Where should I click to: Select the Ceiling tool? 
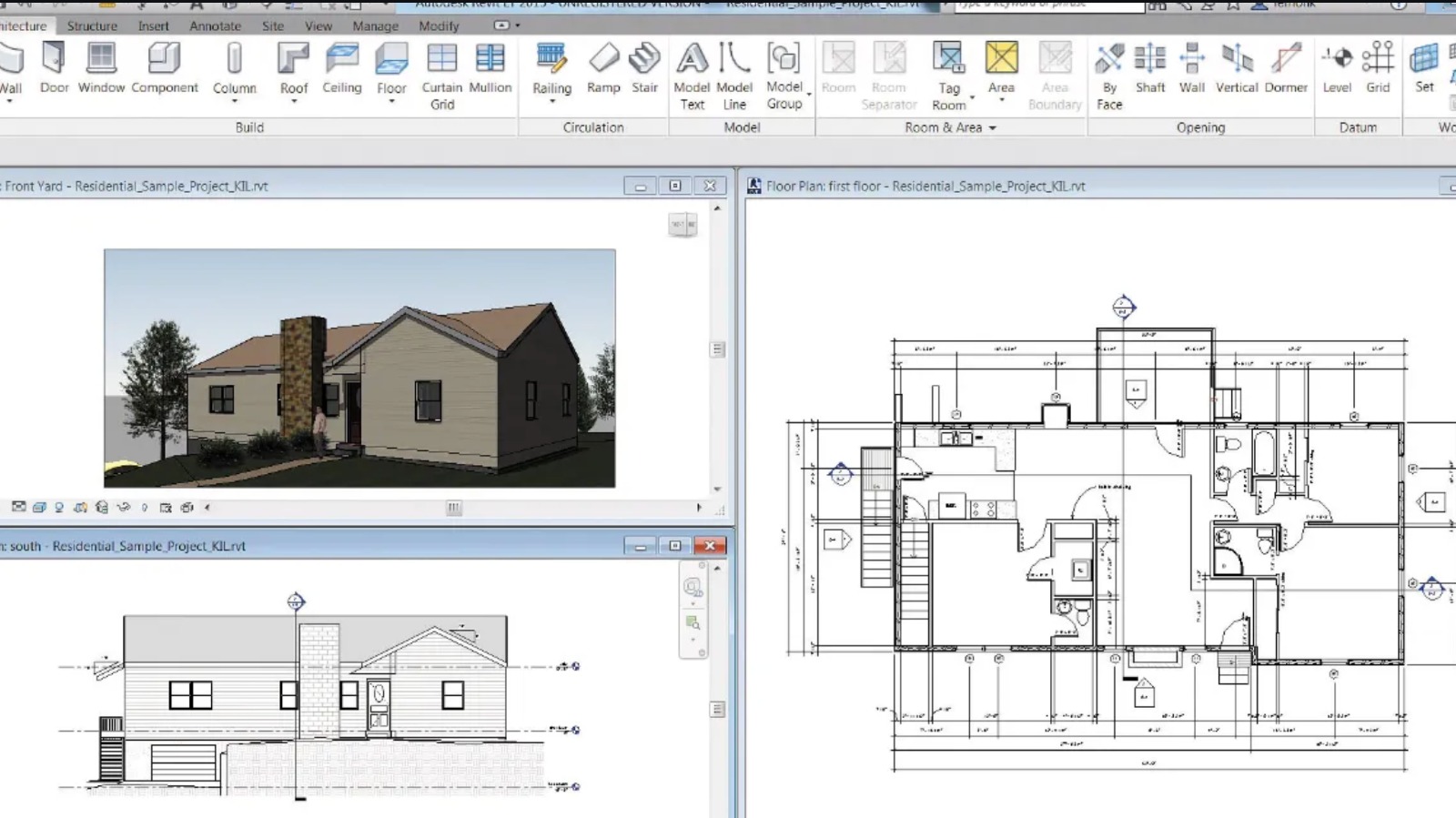click(341, 68)
